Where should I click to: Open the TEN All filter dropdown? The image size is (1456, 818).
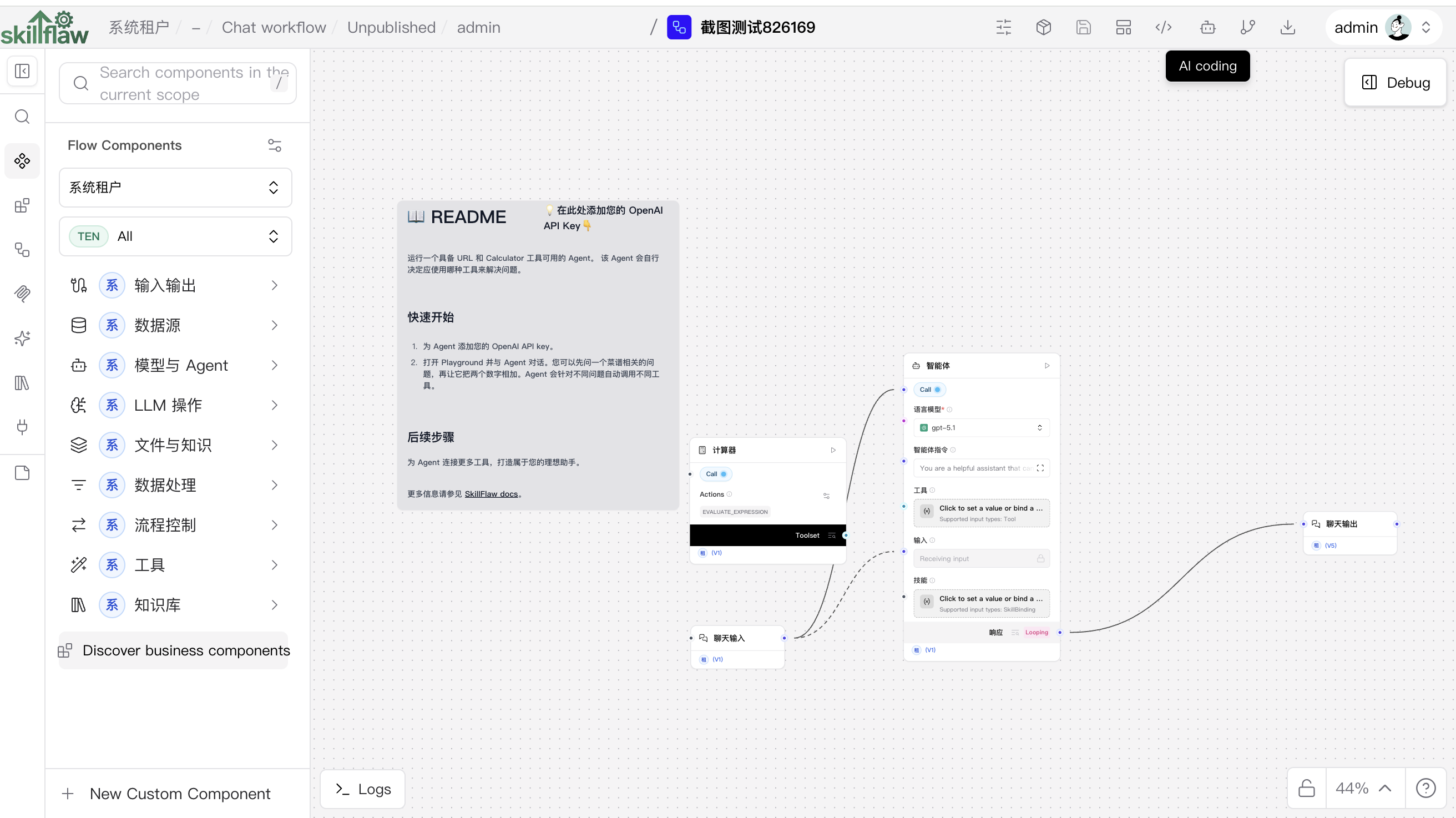click(175, 236)
